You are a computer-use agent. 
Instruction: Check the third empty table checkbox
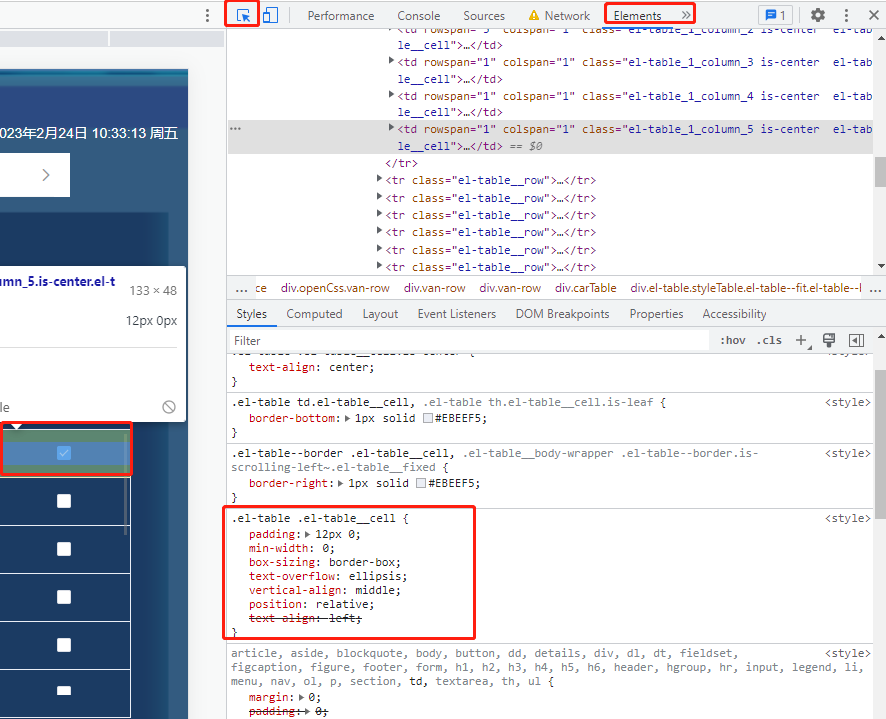coord(64,597)
